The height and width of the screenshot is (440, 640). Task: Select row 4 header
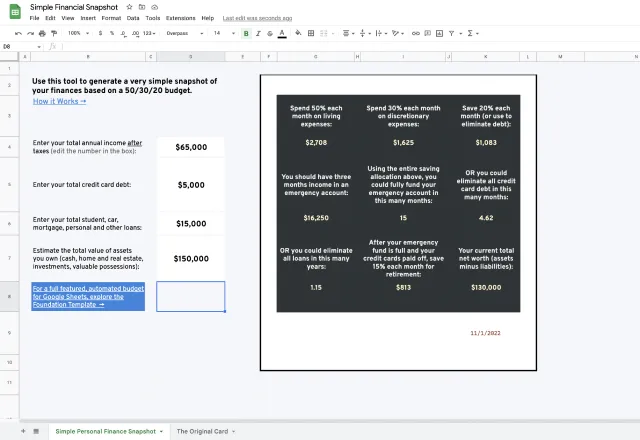[x=9, y=147]
